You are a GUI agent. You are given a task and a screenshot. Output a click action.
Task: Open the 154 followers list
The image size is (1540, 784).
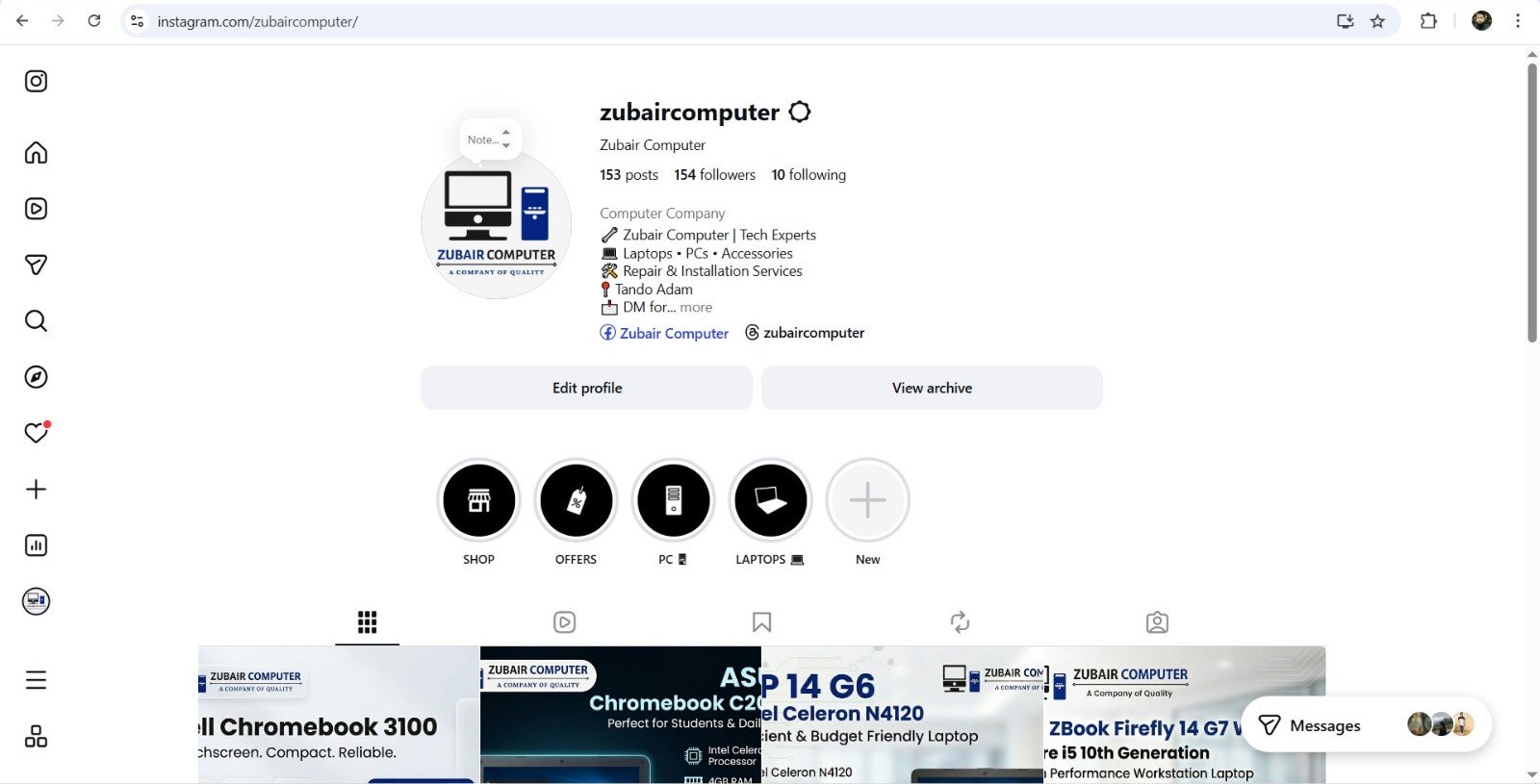click(714, 174)
